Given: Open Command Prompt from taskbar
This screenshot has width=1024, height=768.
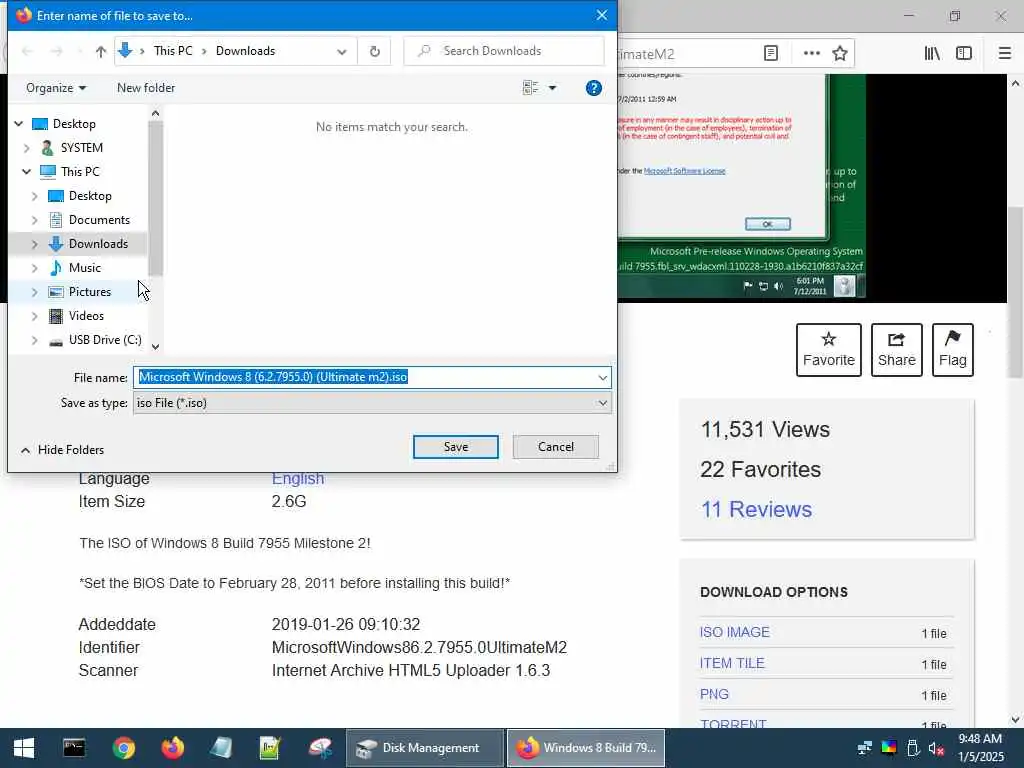Looking at the screenshot, I should point(74,748).
